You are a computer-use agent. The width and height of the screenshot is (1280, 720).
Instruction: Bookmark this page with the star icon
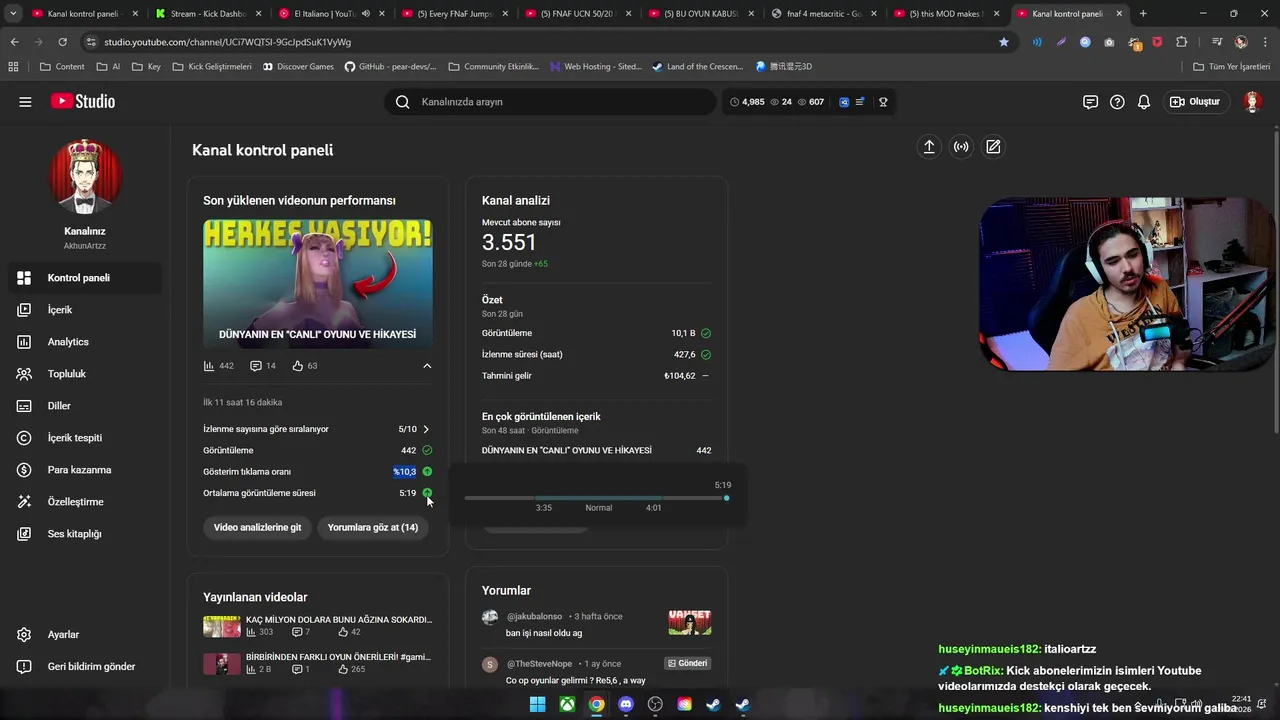click(1004, 42)
